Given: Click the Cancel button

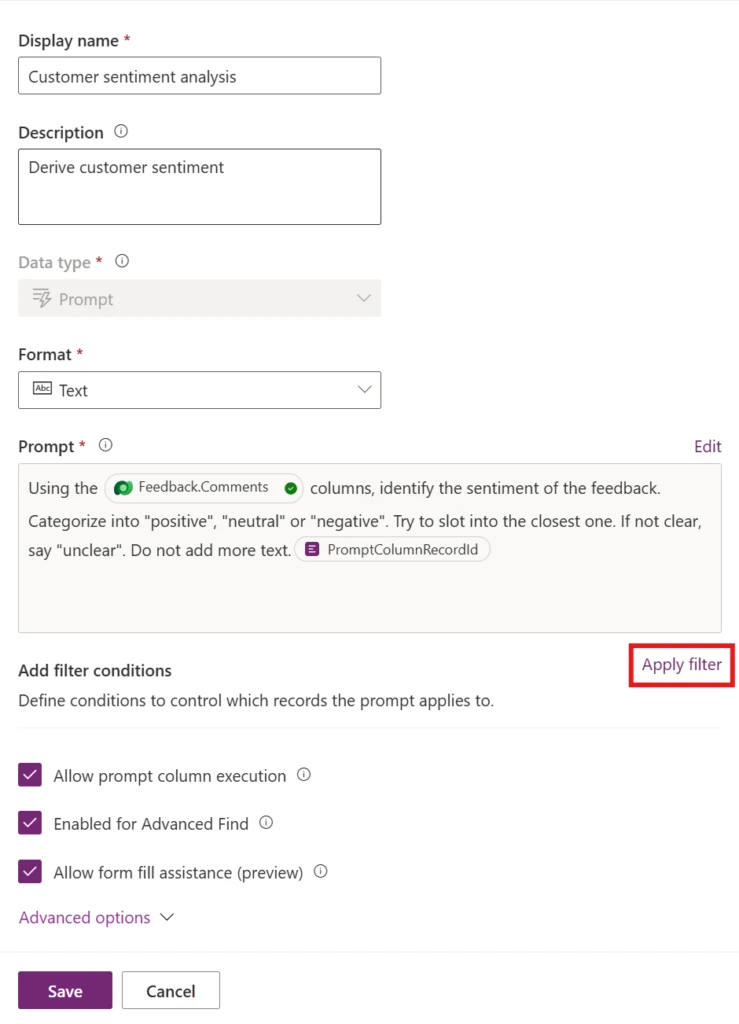Looking at the screenshot, I should (x=171, y=990).
